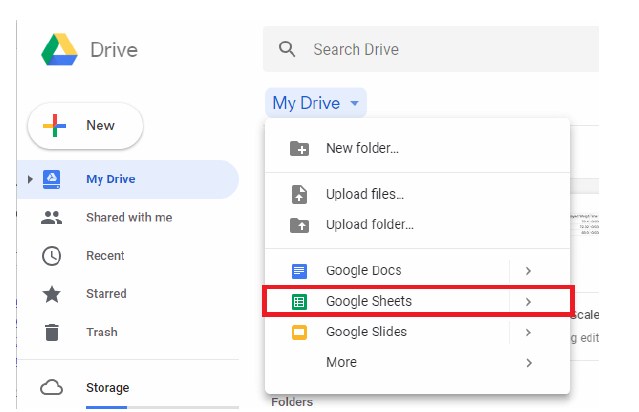Click the Google Drive logo
The width and height of the screenshot is (639, 412).
click(59, 50)
